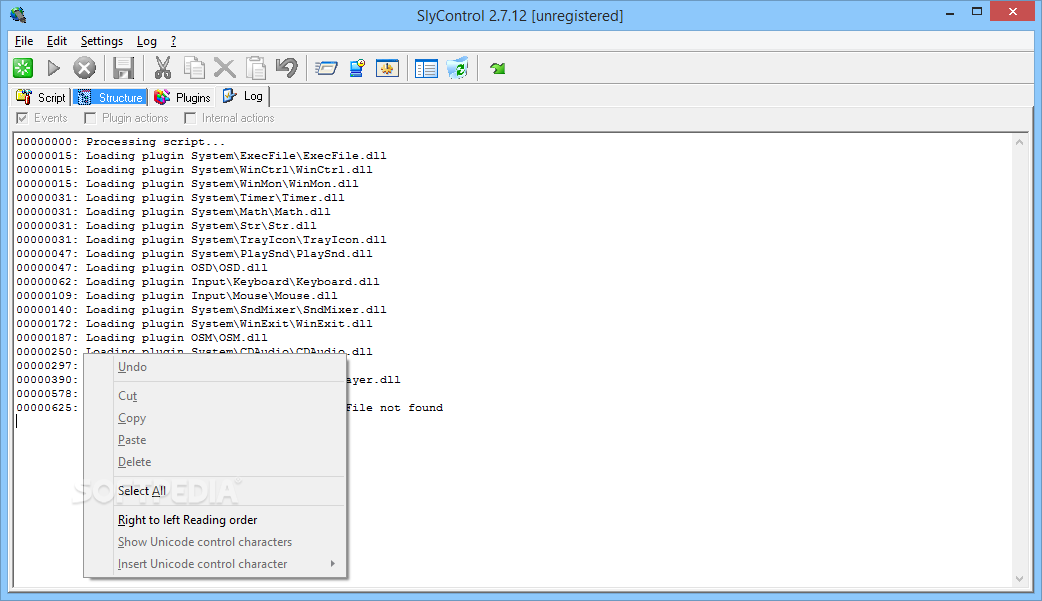Start the script with the play button
The height and width of the screenshot is (601, 1042).
54,68
